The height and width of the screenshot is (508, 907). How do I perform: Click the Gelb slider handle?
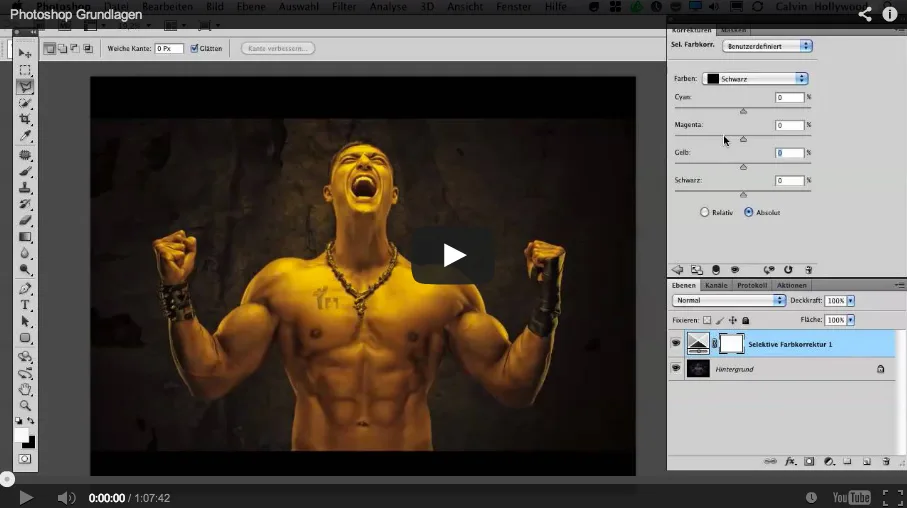[x=743, y=167]
